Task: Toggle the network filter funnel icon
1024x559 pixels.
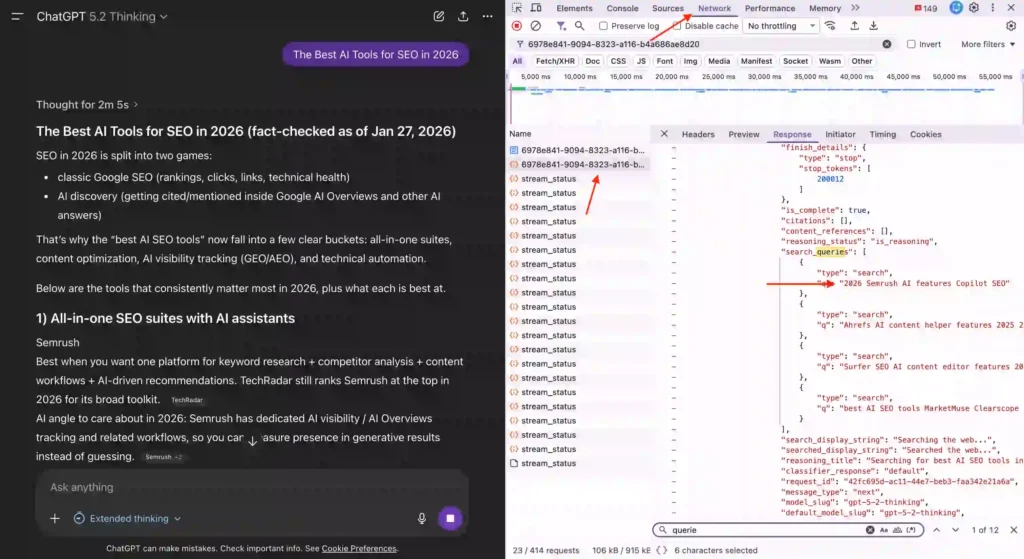Action: [x=561, y=26]
